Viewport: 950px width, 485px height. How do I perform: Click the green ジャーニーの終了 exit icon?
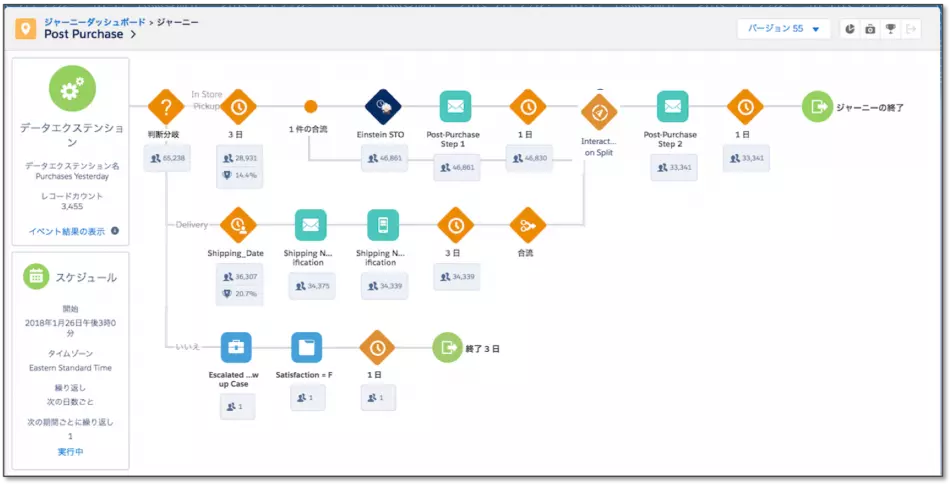[817, 107]
